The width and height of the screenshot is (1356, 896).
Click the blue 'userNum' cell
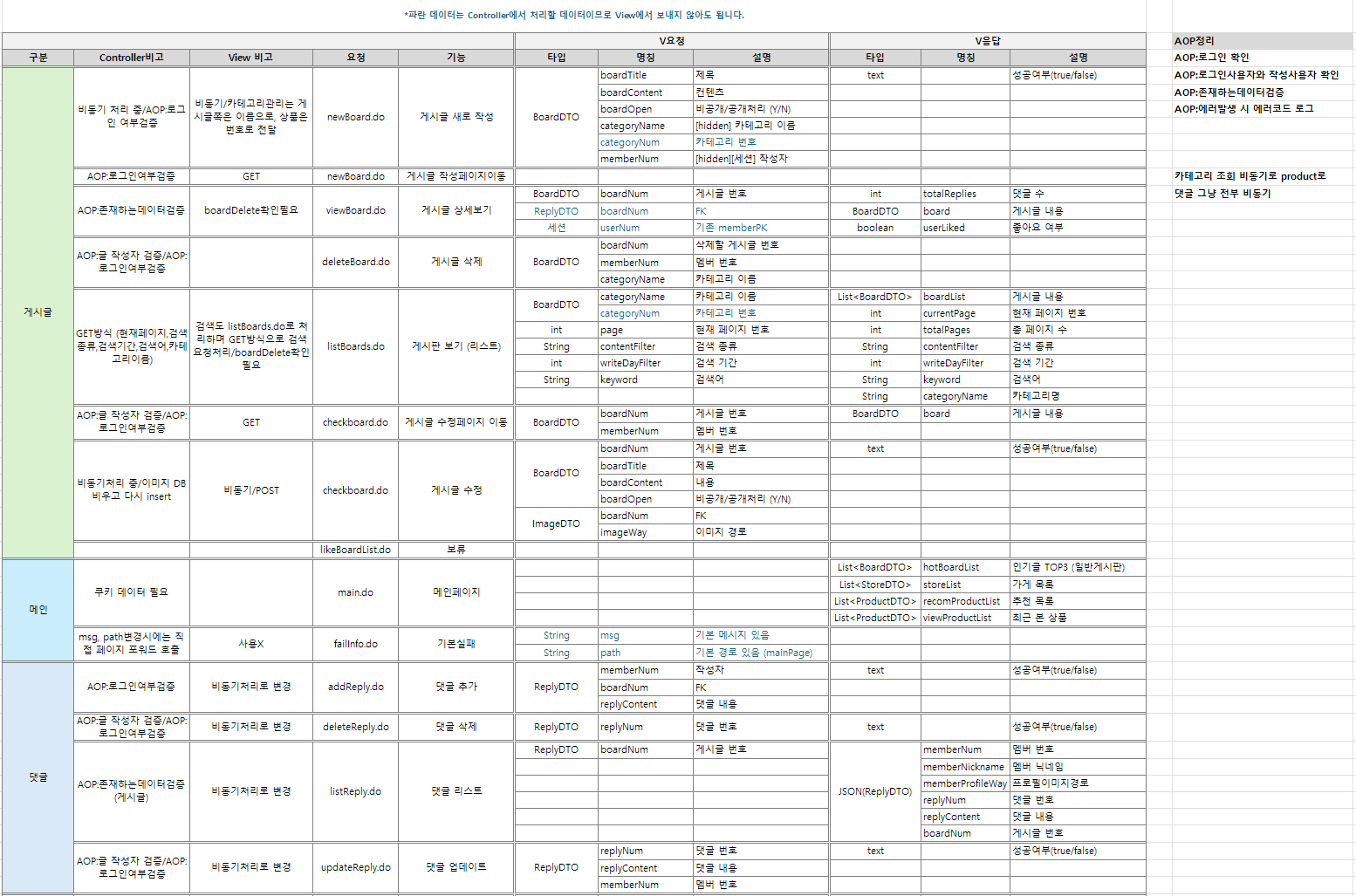[x=646, y=228]
